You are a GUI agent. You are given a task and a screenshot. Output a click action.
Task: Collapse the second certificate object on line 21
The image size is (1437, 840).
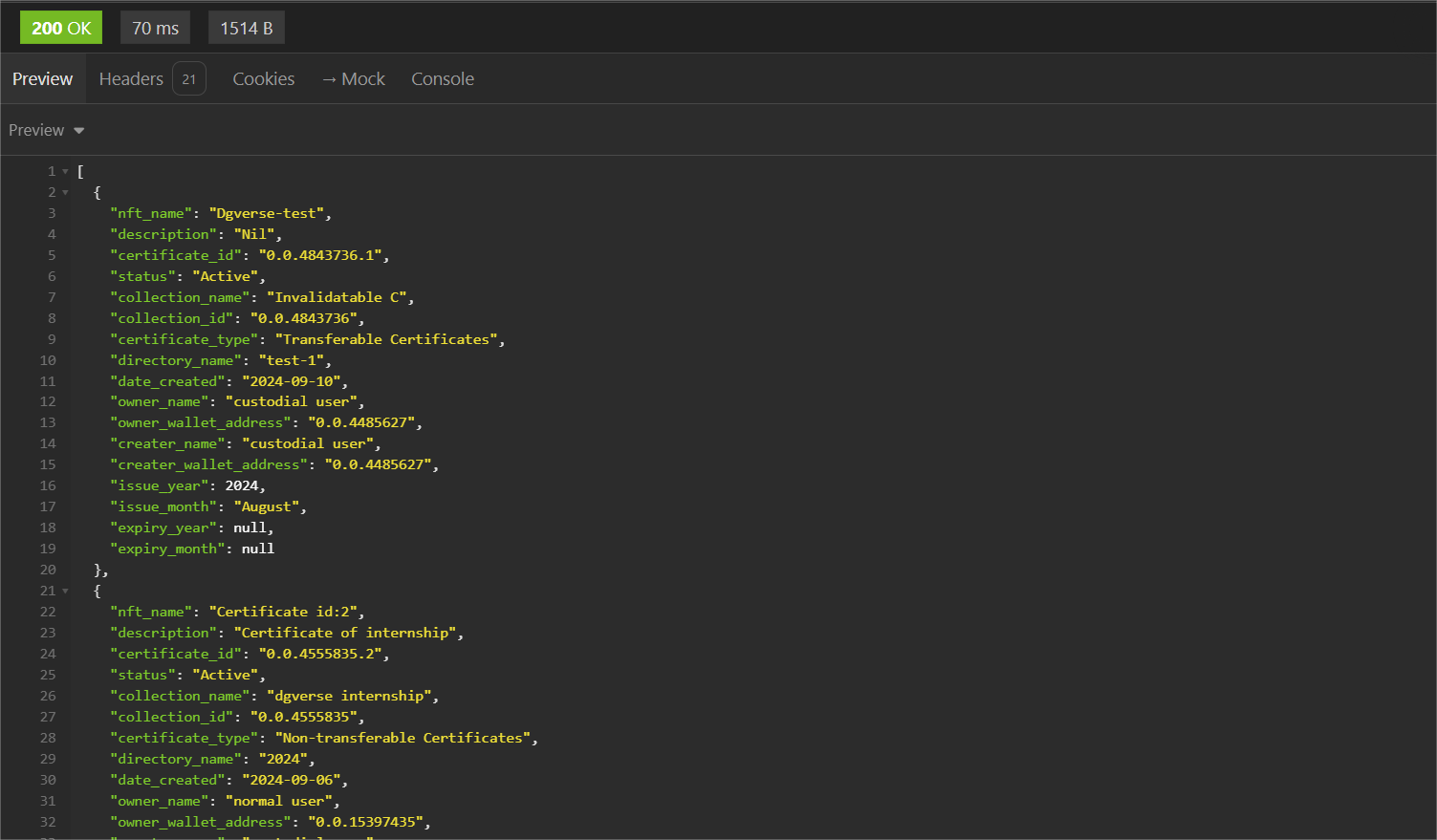pos(64,590)
